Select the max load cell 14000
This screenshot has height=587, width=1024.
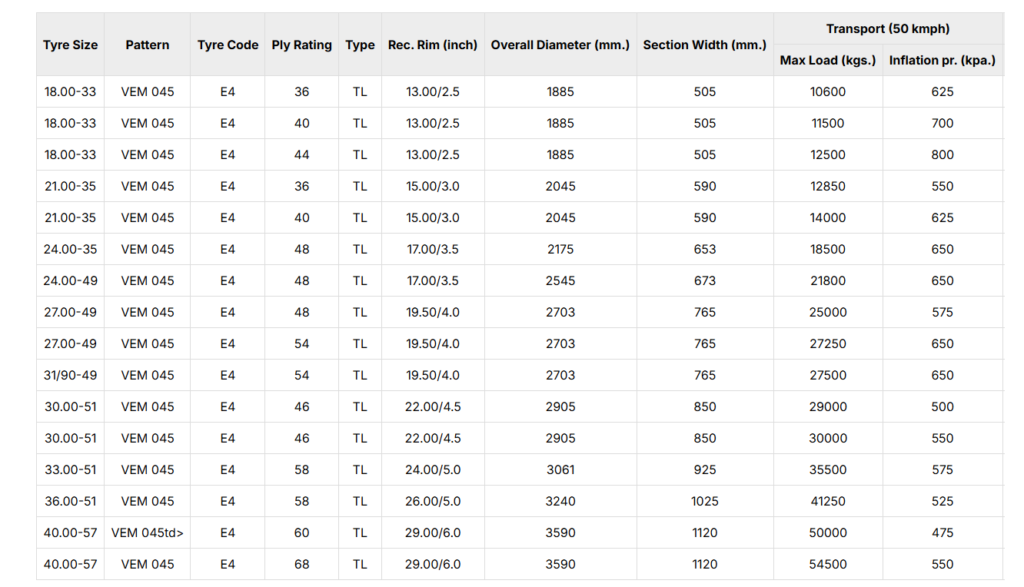tap(828, 217)
